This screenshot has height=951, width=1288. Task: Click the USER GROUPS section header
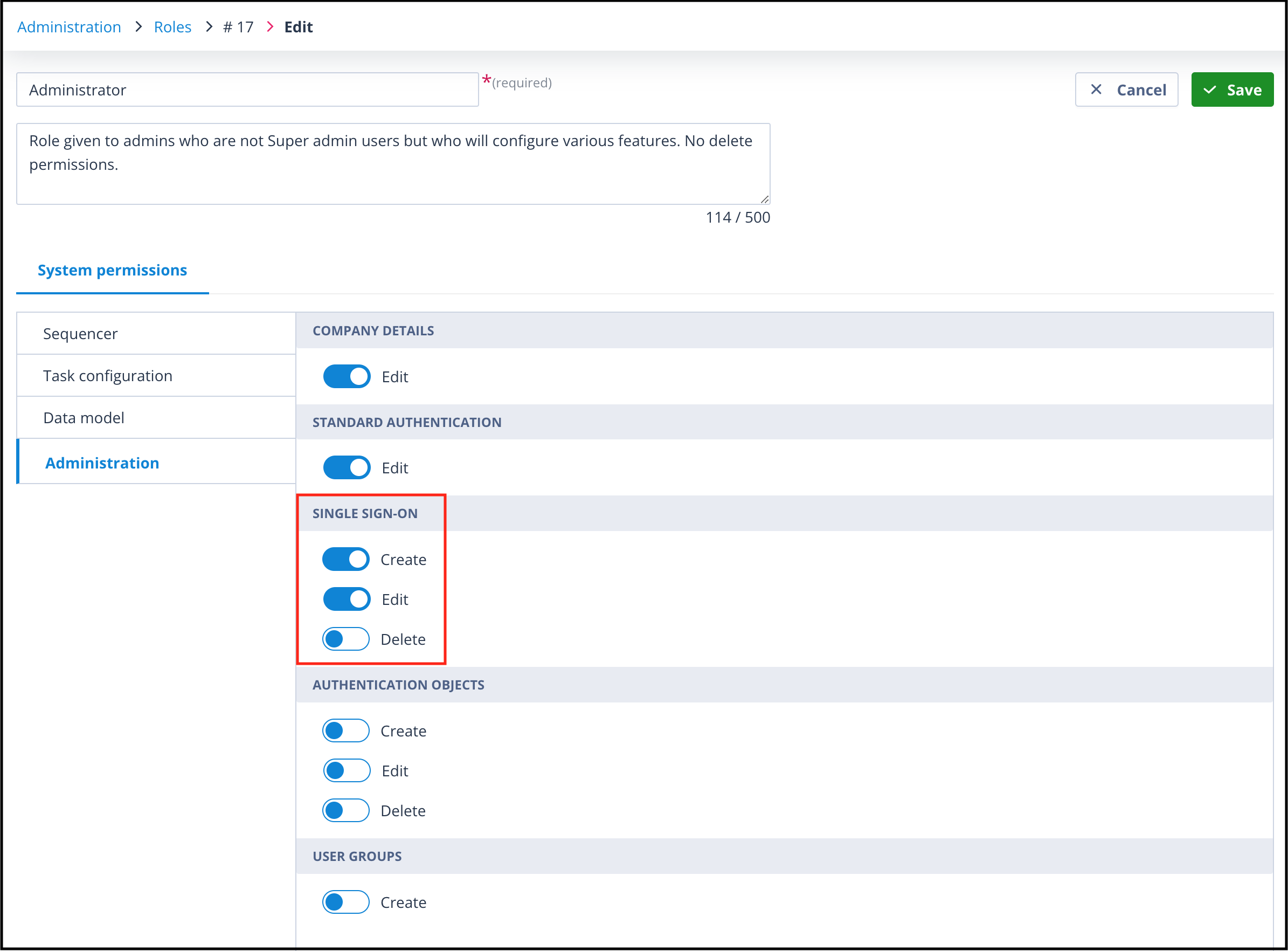click(784, 856)
